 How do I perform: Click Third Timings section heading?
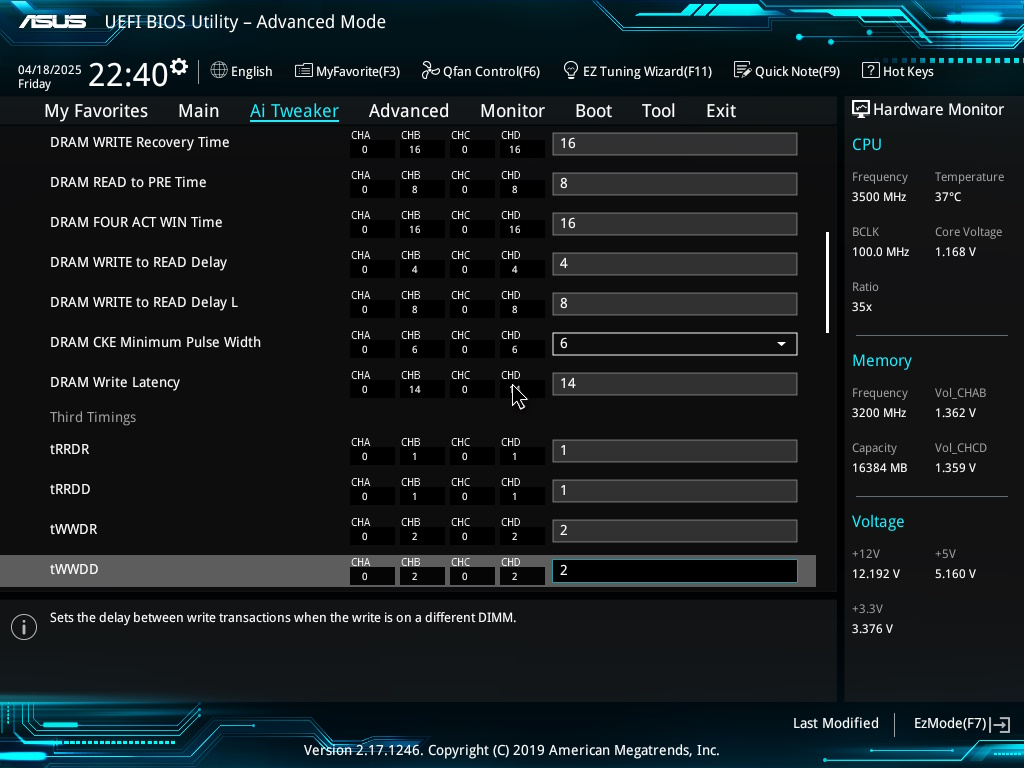pyautogui.click(x=93, y=417)
